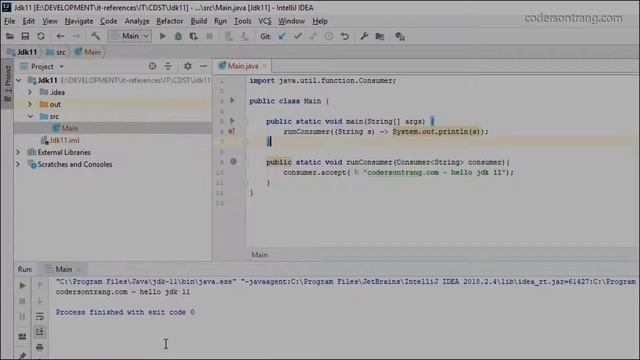The width and height of the screenshot is (640, 360).
Task: Open the File menu
Action: click(x=10, y=21)
